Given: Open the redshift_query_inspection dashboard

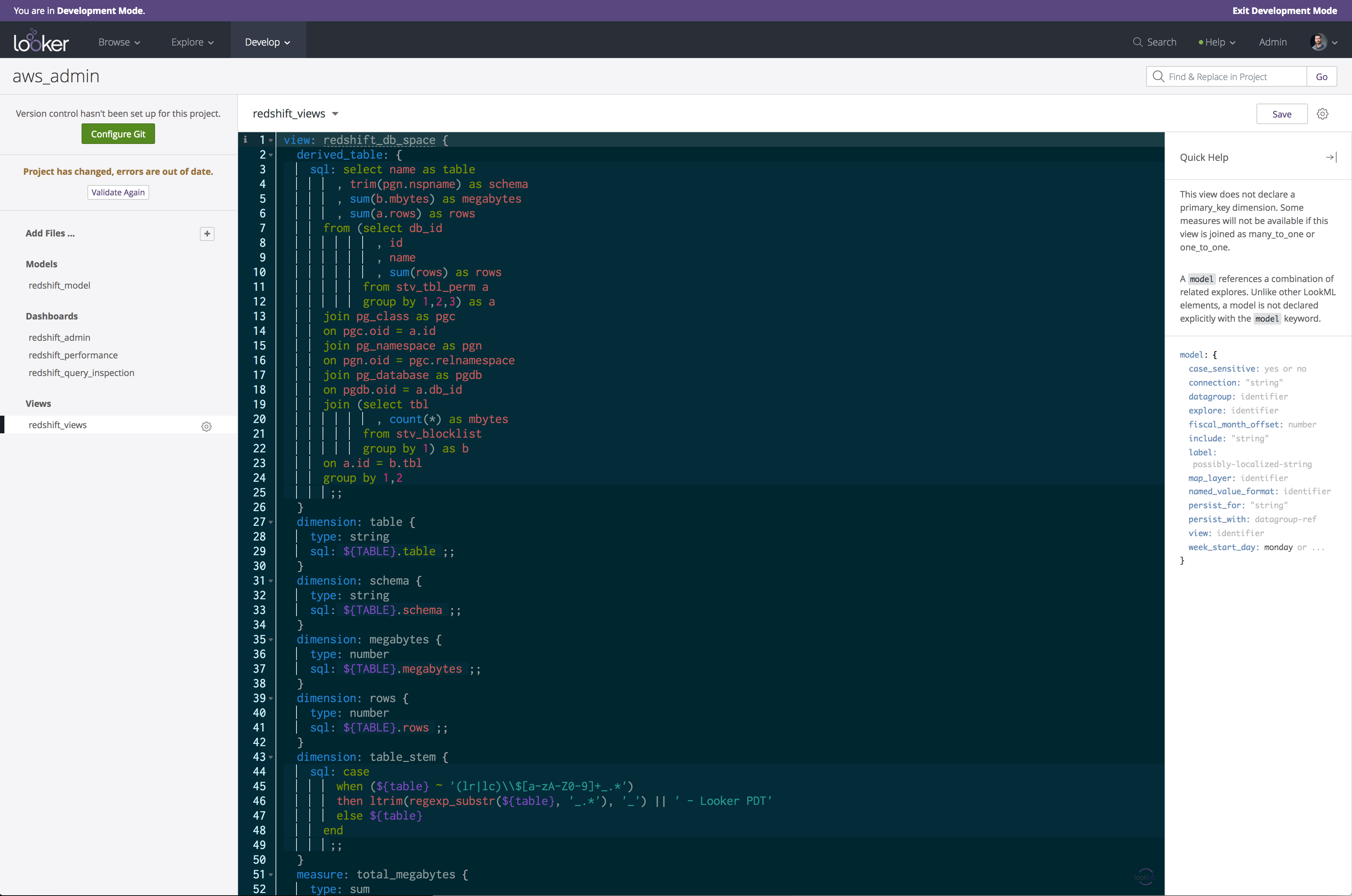Looking at the screenshot, I should coord(82,373).
